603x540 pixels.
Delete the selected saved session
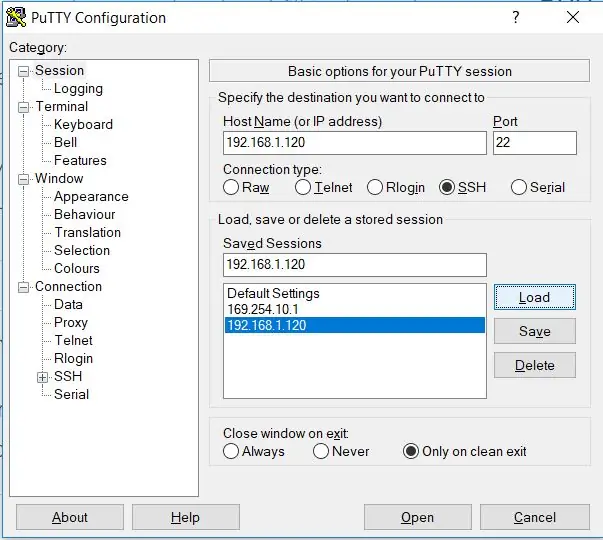(535, 365)
